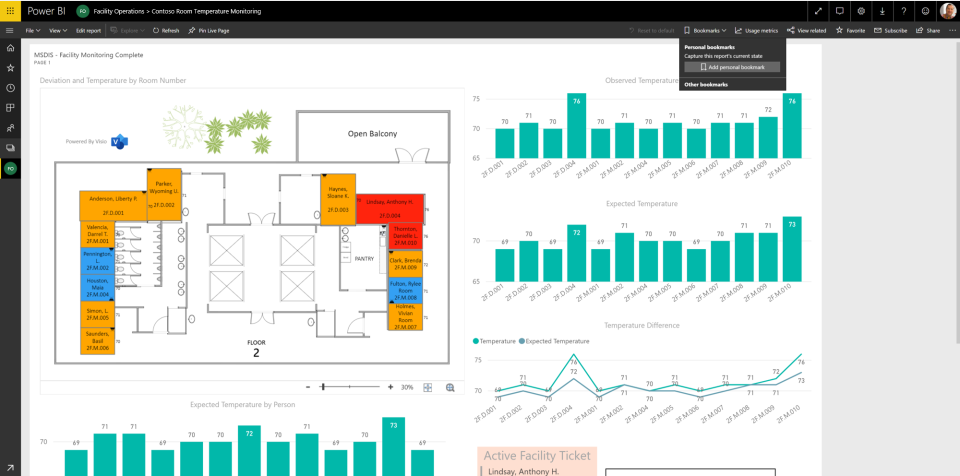
Task: Open Favorites star in left sidebar
Action: (10, 68)
